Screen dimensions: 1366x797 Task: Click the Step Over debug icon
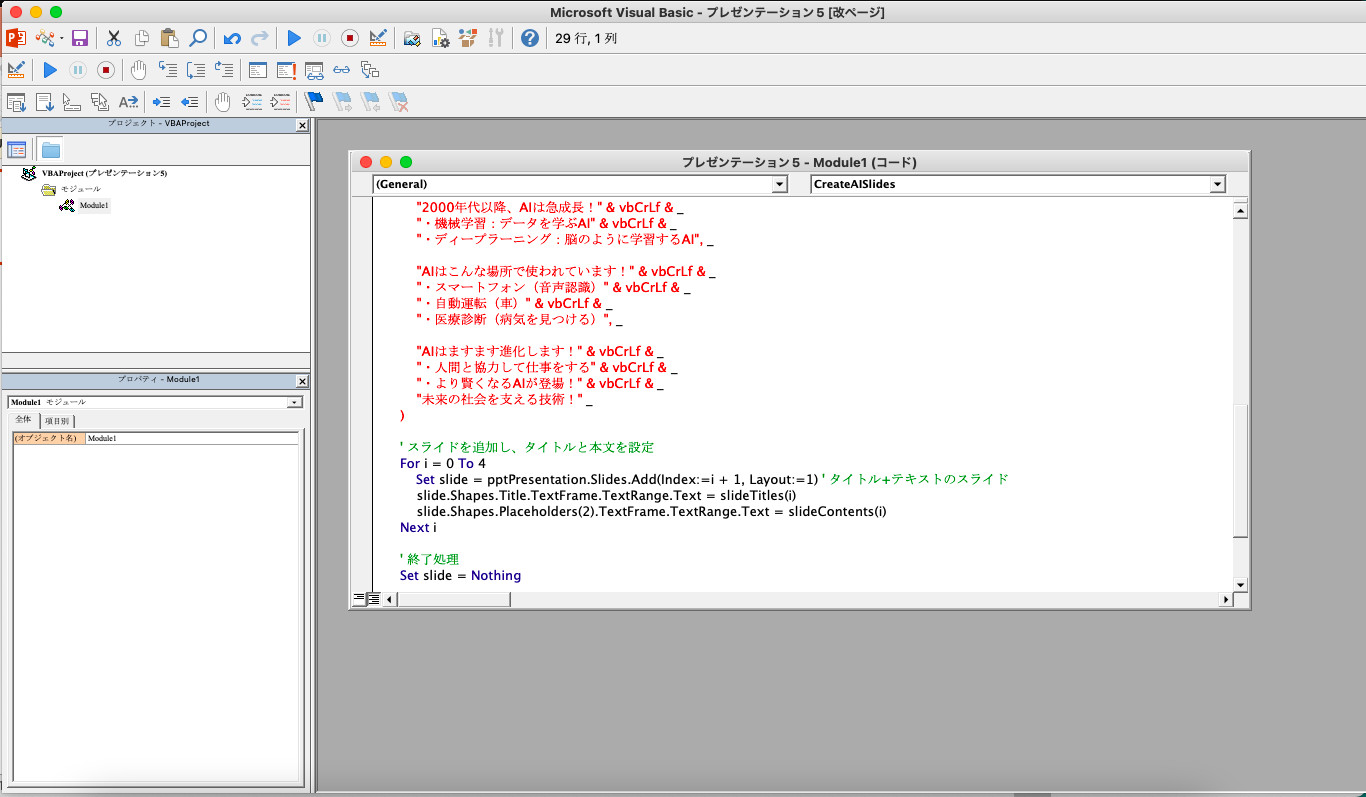tap(196, 70)
